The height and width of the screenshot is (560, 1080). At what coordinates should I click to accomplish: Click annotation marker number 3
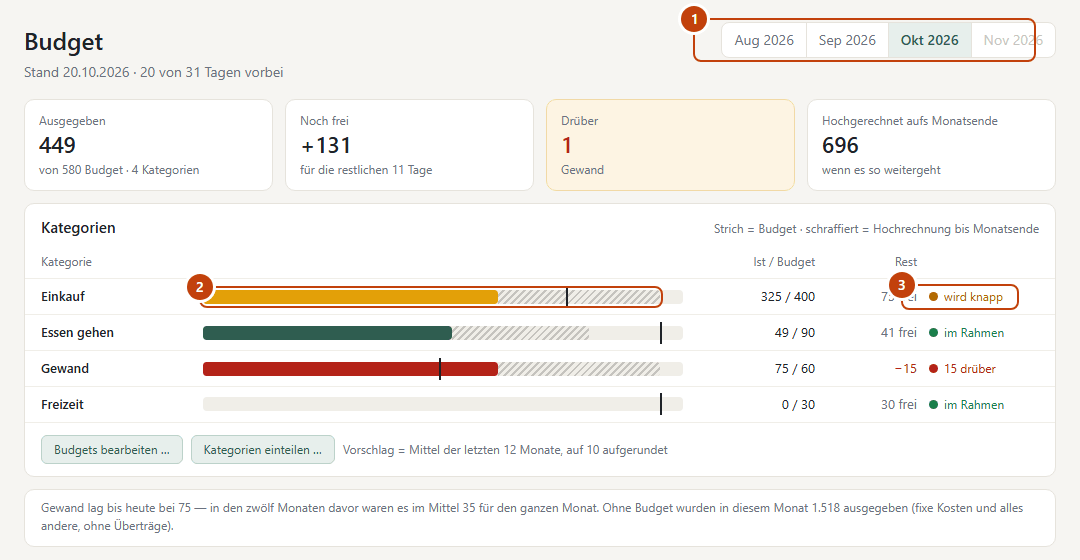click(902, 285)
